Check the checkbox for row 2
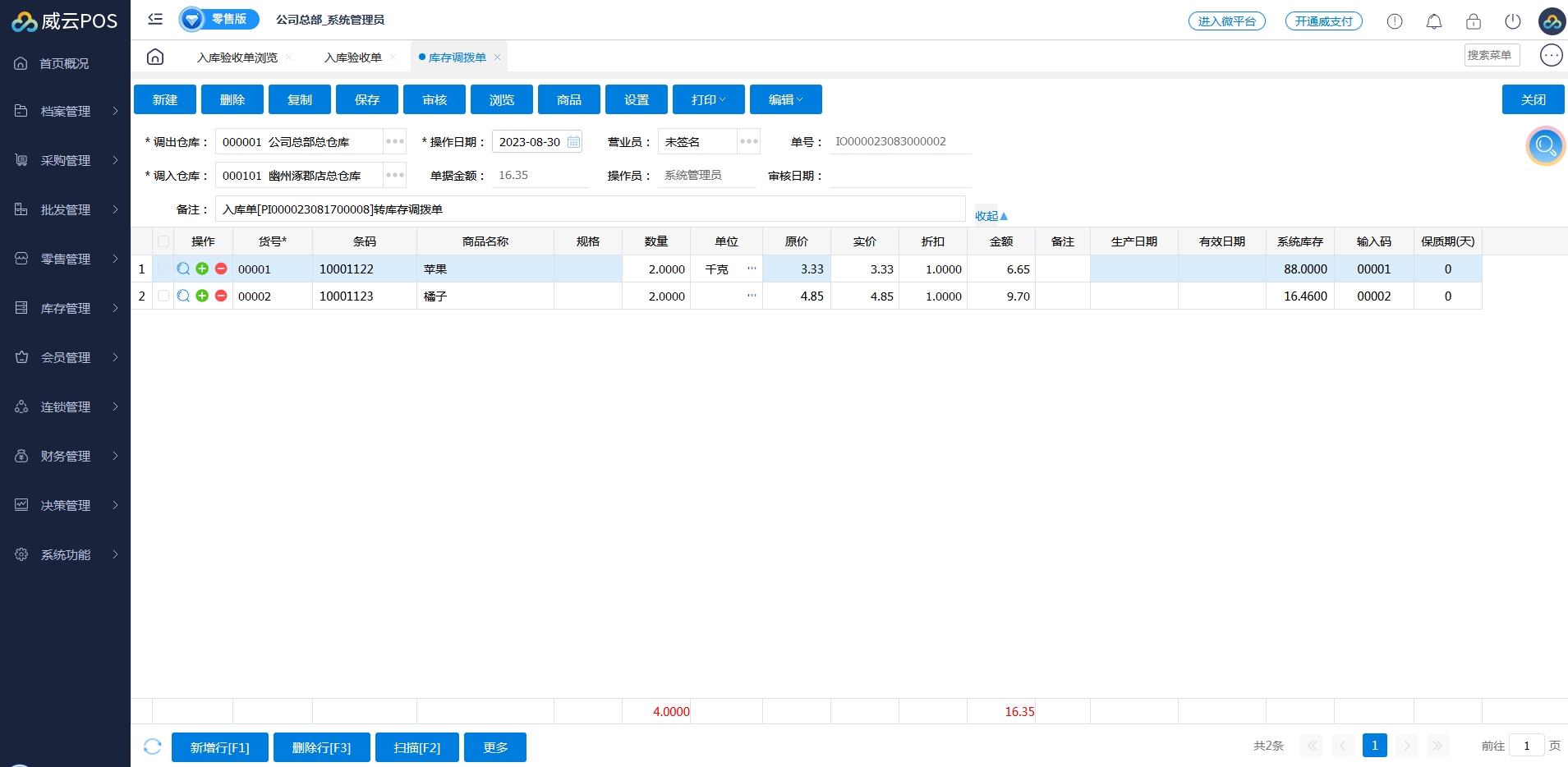Image resolution: width=1568 pixels, height=767 pixels. (x=163, y=296)
